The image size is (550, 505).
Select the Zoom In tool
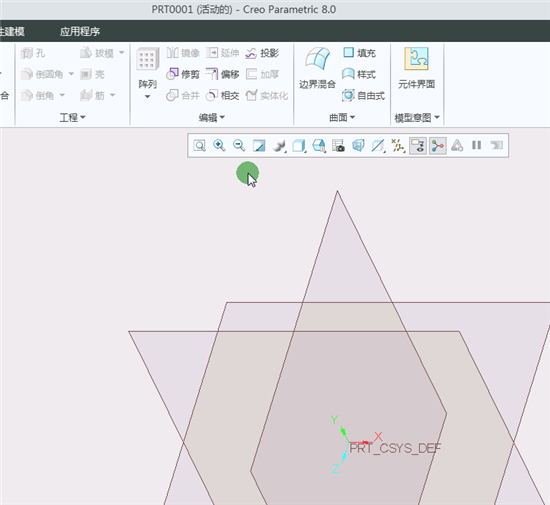(x=219, y=146)
